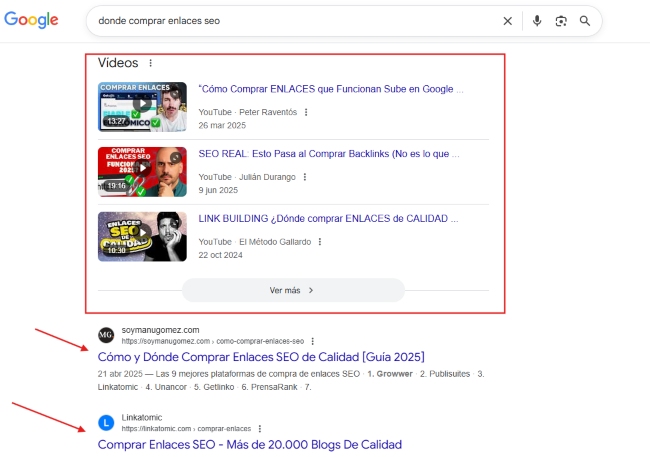Expand more videos with 'Ver más'
This screenshot has width=650, height=457.
coord(293,290)
